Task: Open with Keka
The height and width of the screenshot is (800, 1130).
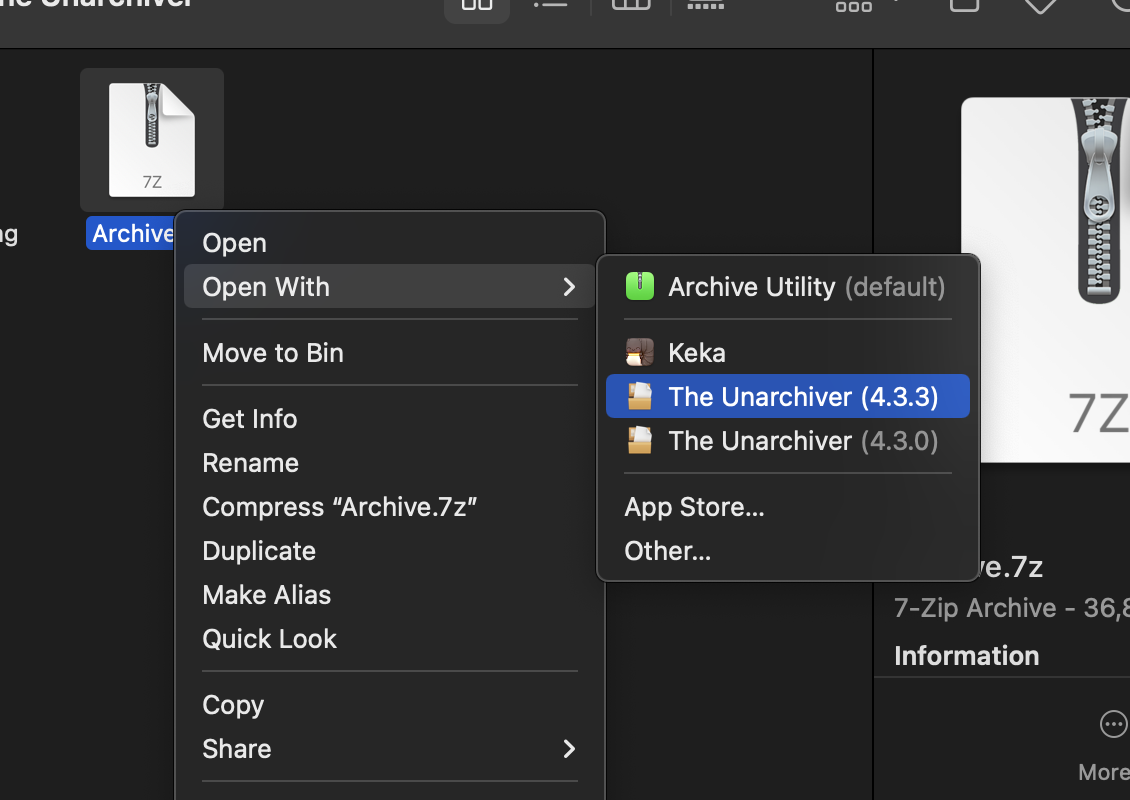Action: pos(788,353)
